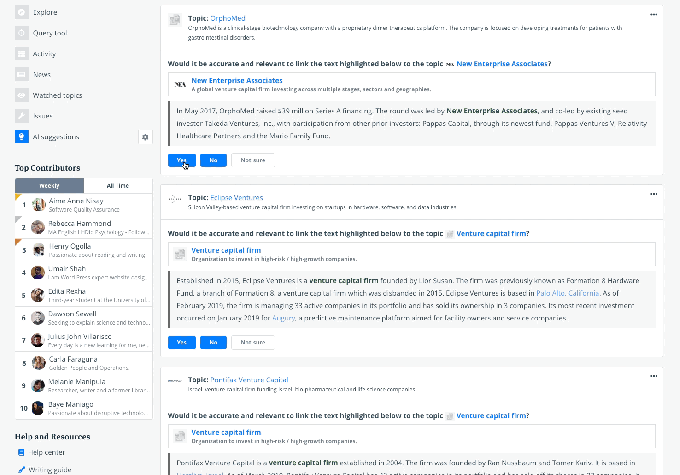Select the AI suggestions lightbulb icon
Viewport: 680px width, 475px height.
tap(22, 136)
